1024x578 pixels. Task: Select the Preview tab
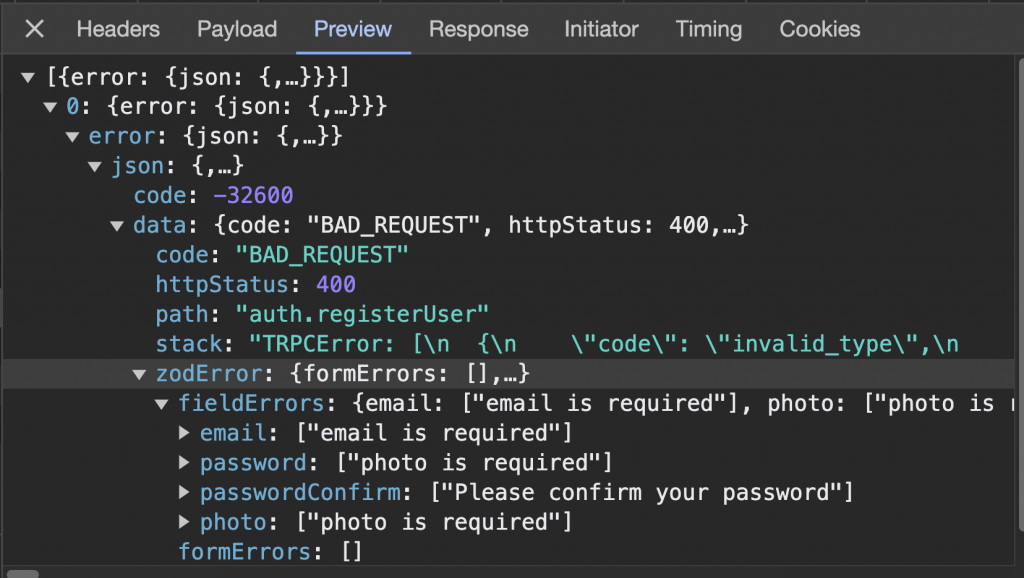coord(353,29)
